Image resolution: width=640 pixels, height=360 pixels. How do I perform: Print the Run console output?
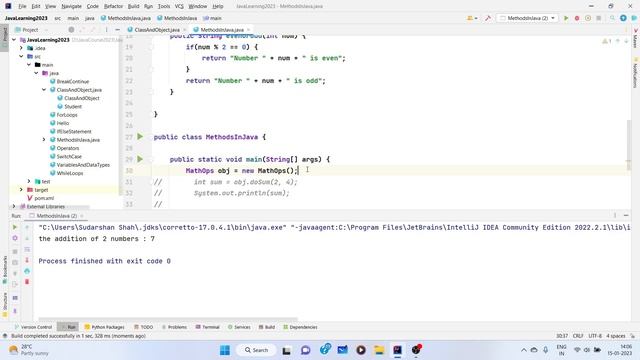click(27, 271)
